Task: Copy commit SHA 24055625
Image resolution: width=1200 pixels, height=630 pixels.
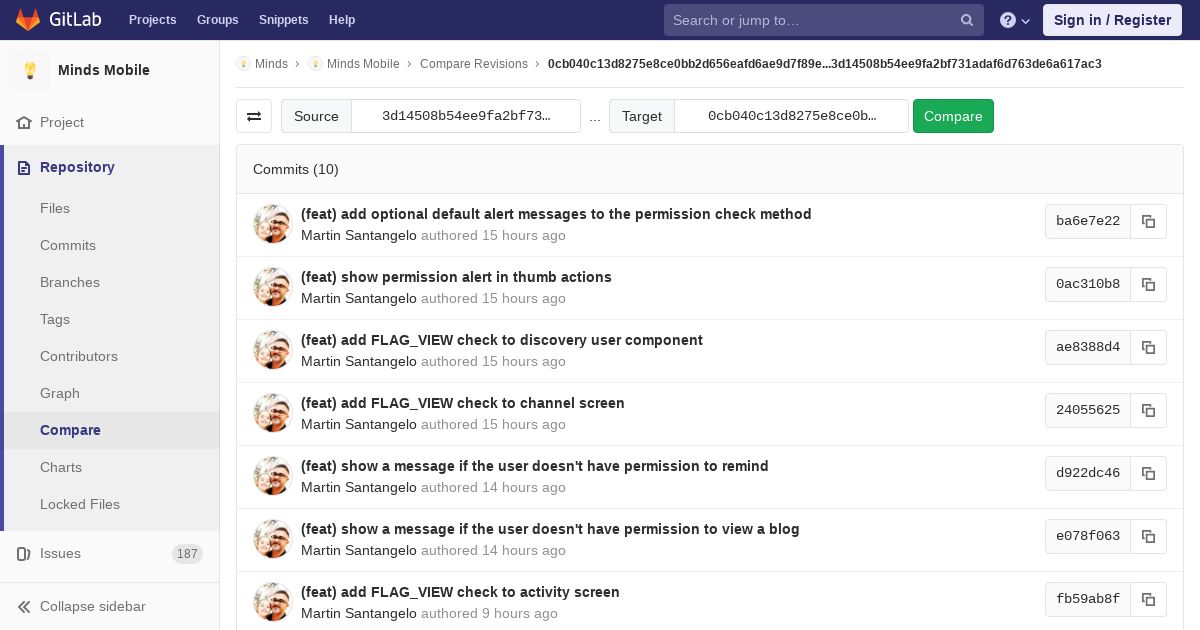Action: click(x=1148, y=410)
